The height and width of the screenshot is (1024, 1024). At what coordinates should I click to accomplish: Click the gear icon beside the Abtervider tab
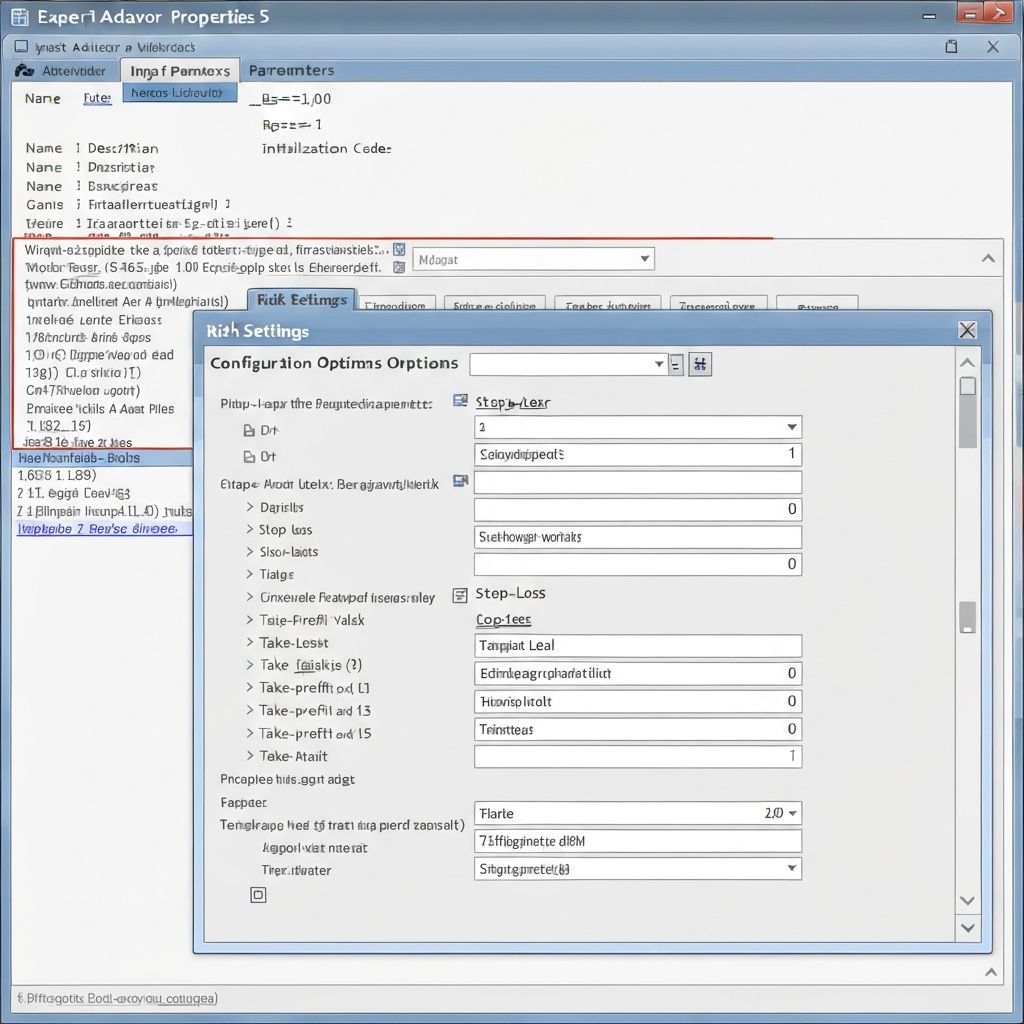coord(24,70)
